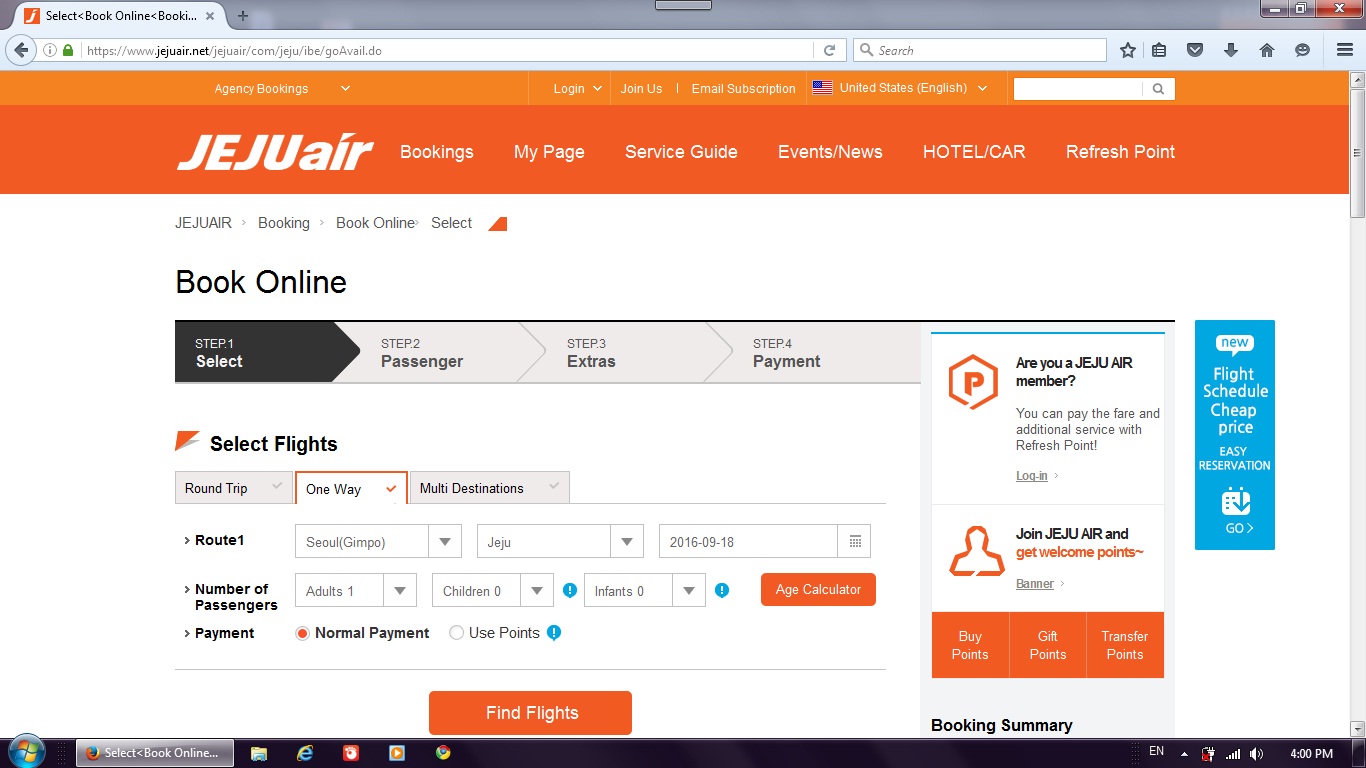
Task: Click the Find Flights button
Action: 530,713
